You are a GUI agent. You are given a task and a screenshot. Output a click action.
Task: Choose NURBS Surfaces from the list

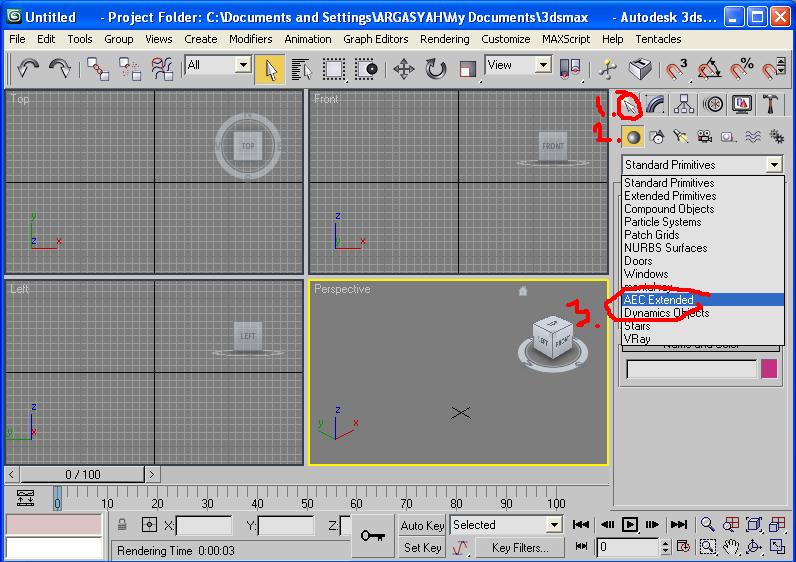[x=703, y=248]
